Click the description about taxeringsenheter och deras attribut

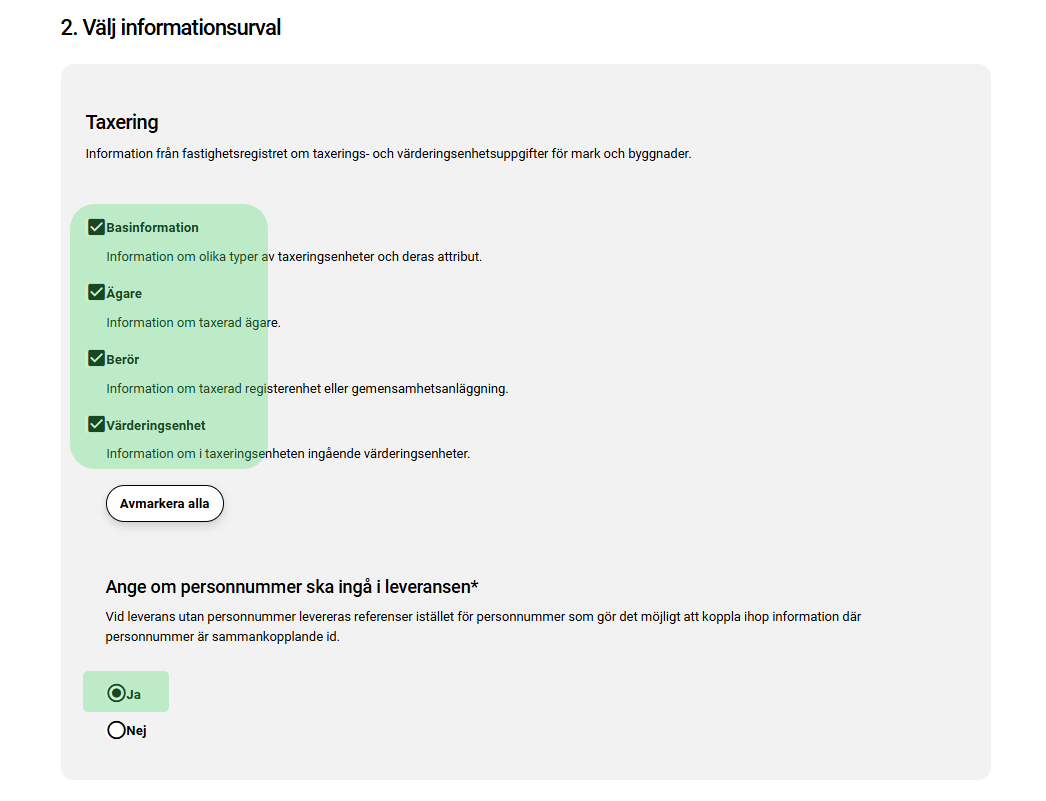point(294,257)
